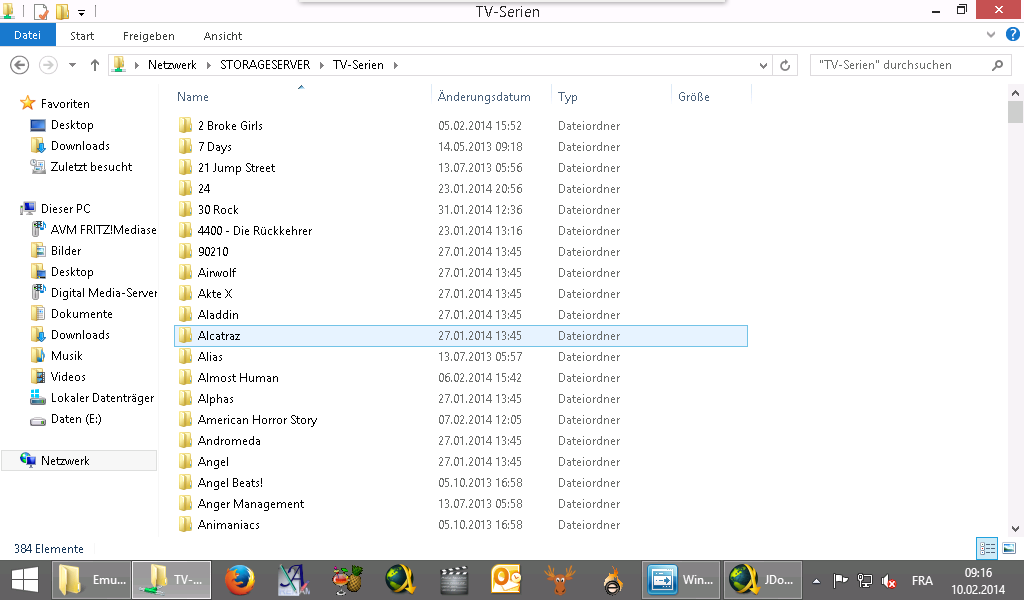Viewport: 1024px width, 600px height.
Task: Open the Start ribbon tab
Action: pyautogui.click(x=82, y=36)
